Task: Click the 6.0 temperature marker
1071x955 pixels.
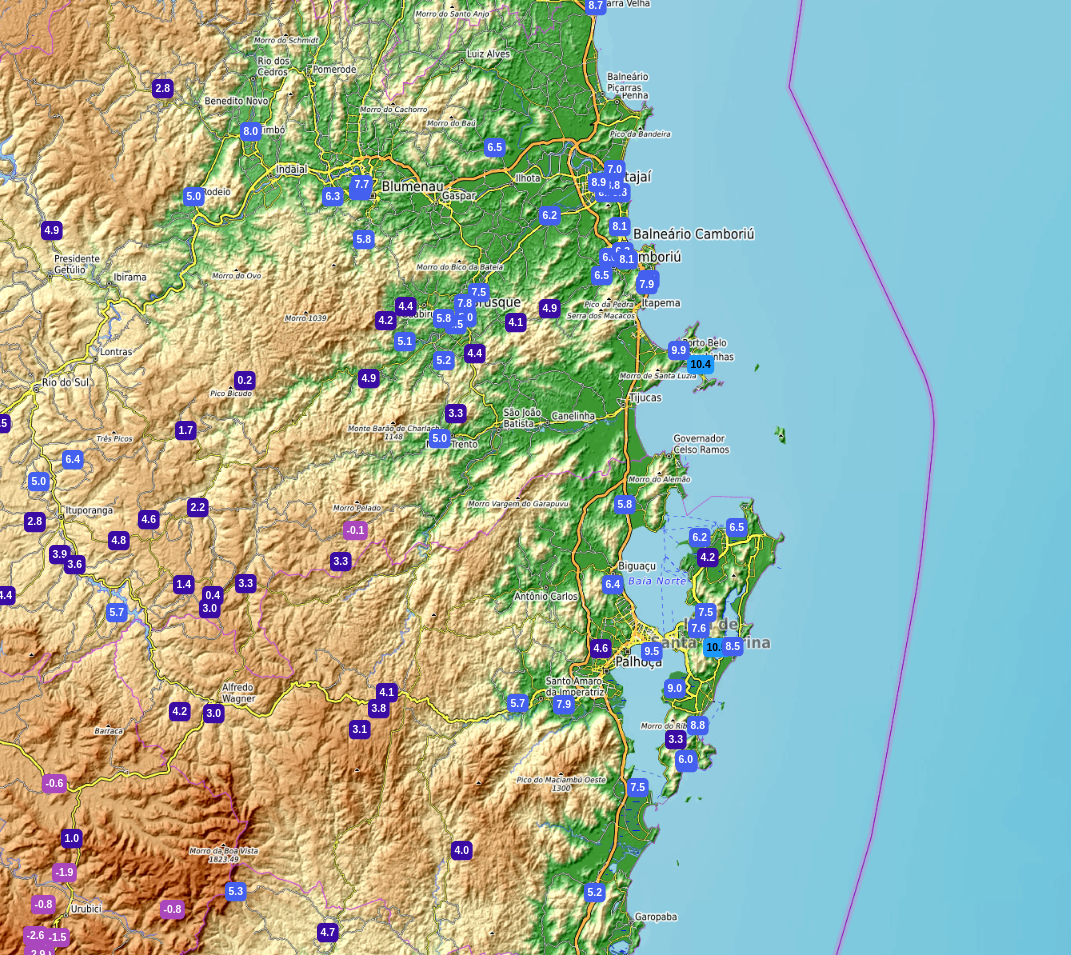Action: coord(686,760)
